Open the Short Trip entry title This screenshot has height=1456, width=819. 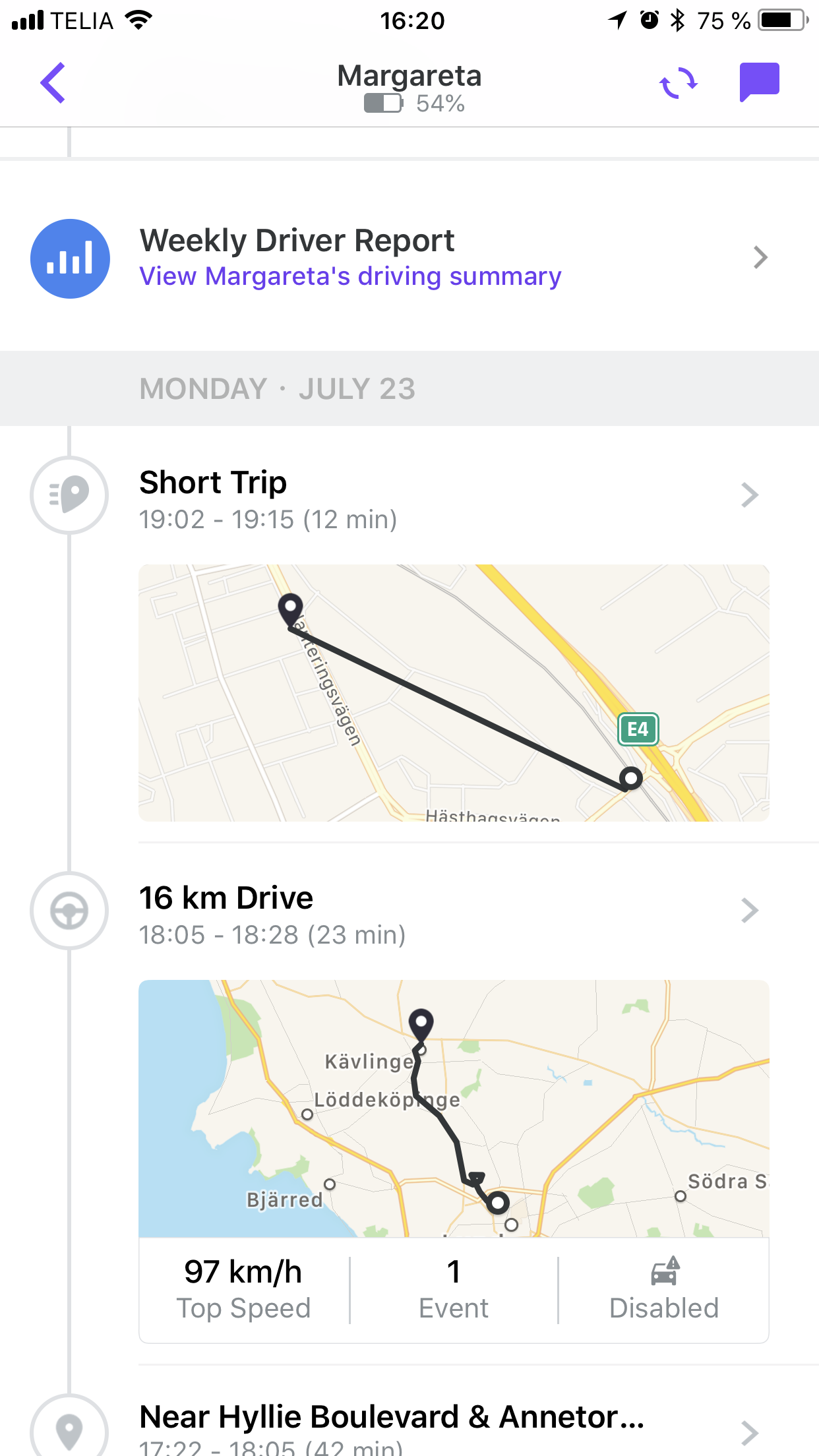point(213,483)
